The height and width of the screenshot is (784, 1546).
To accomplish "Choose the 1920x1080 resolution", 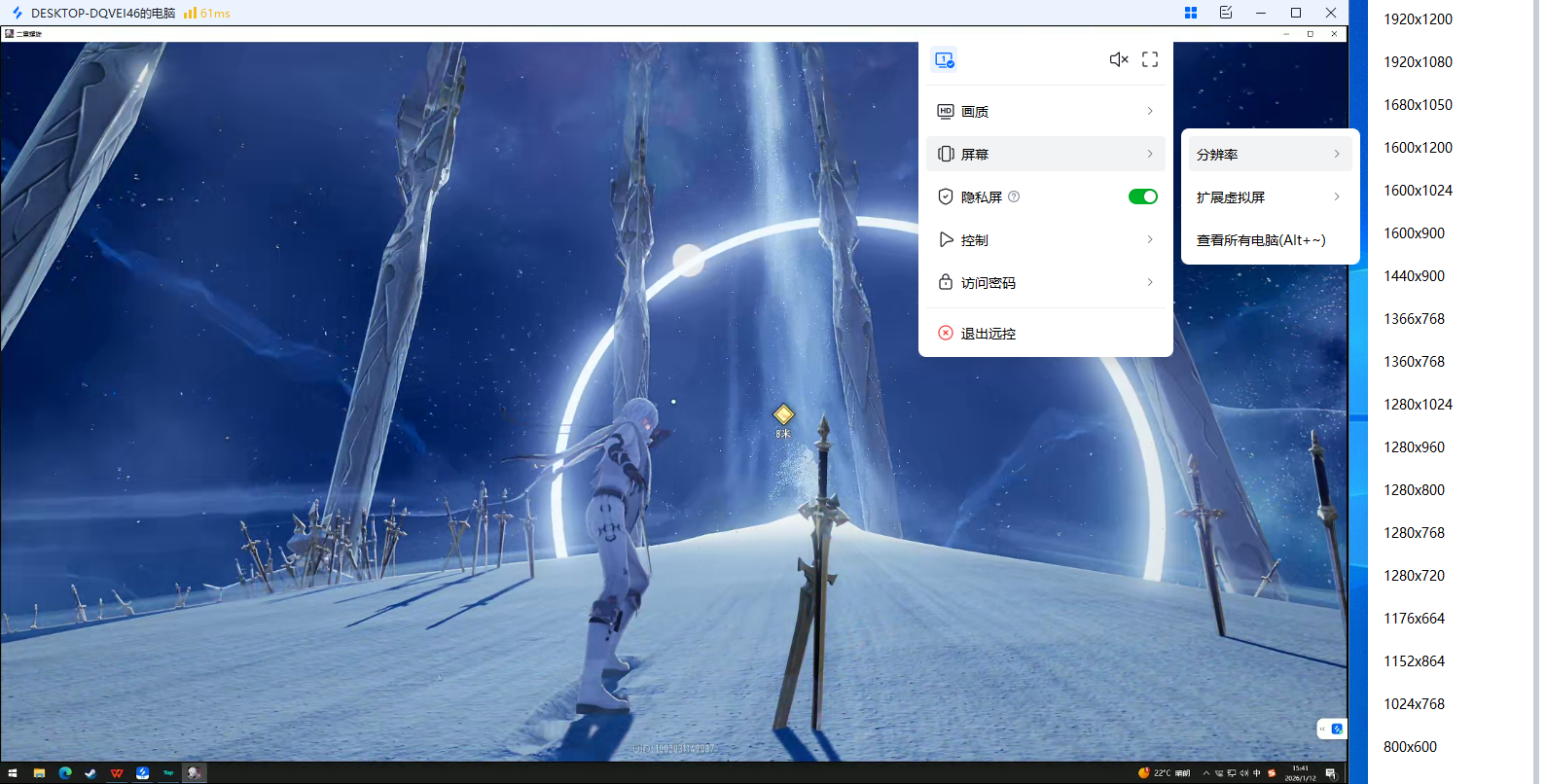I will [1418, 62].
